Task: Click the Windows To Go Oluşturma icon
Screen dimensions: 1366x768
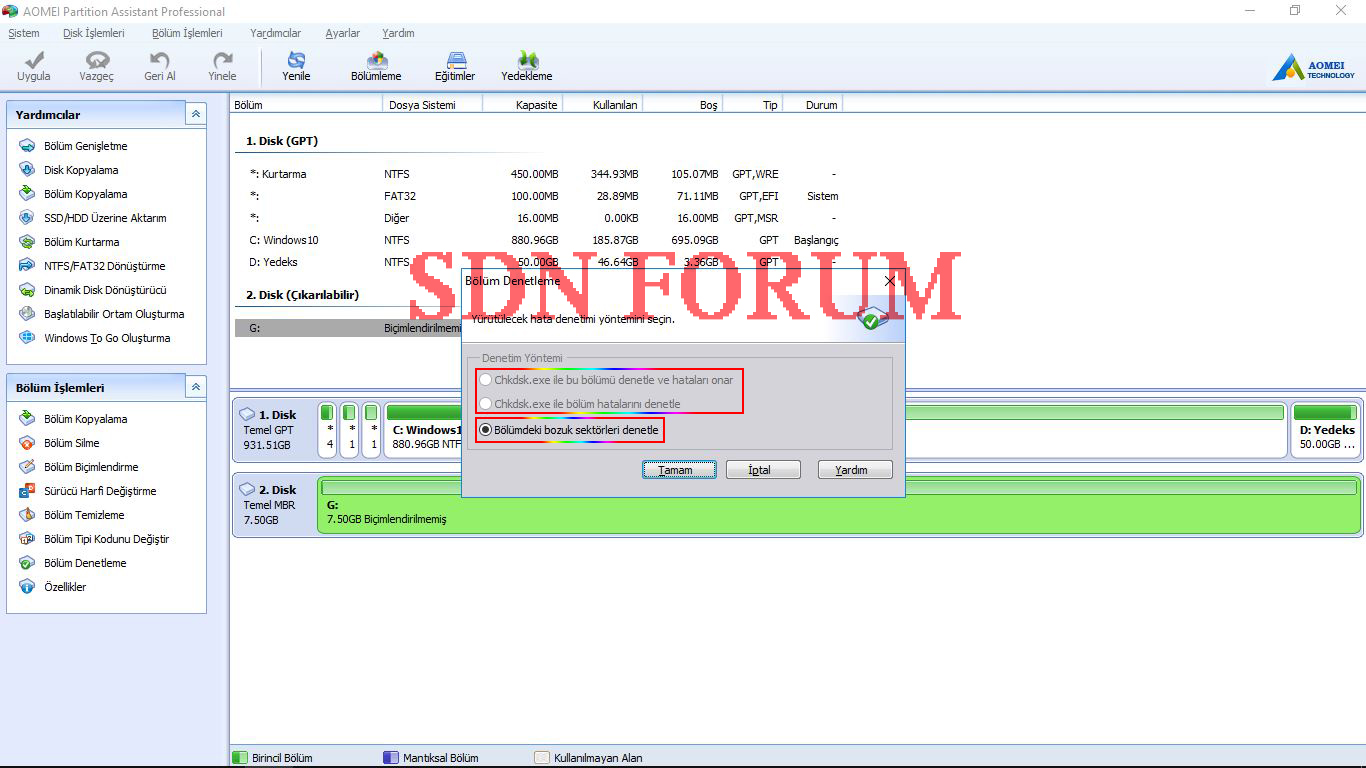Action: [27, 338]
